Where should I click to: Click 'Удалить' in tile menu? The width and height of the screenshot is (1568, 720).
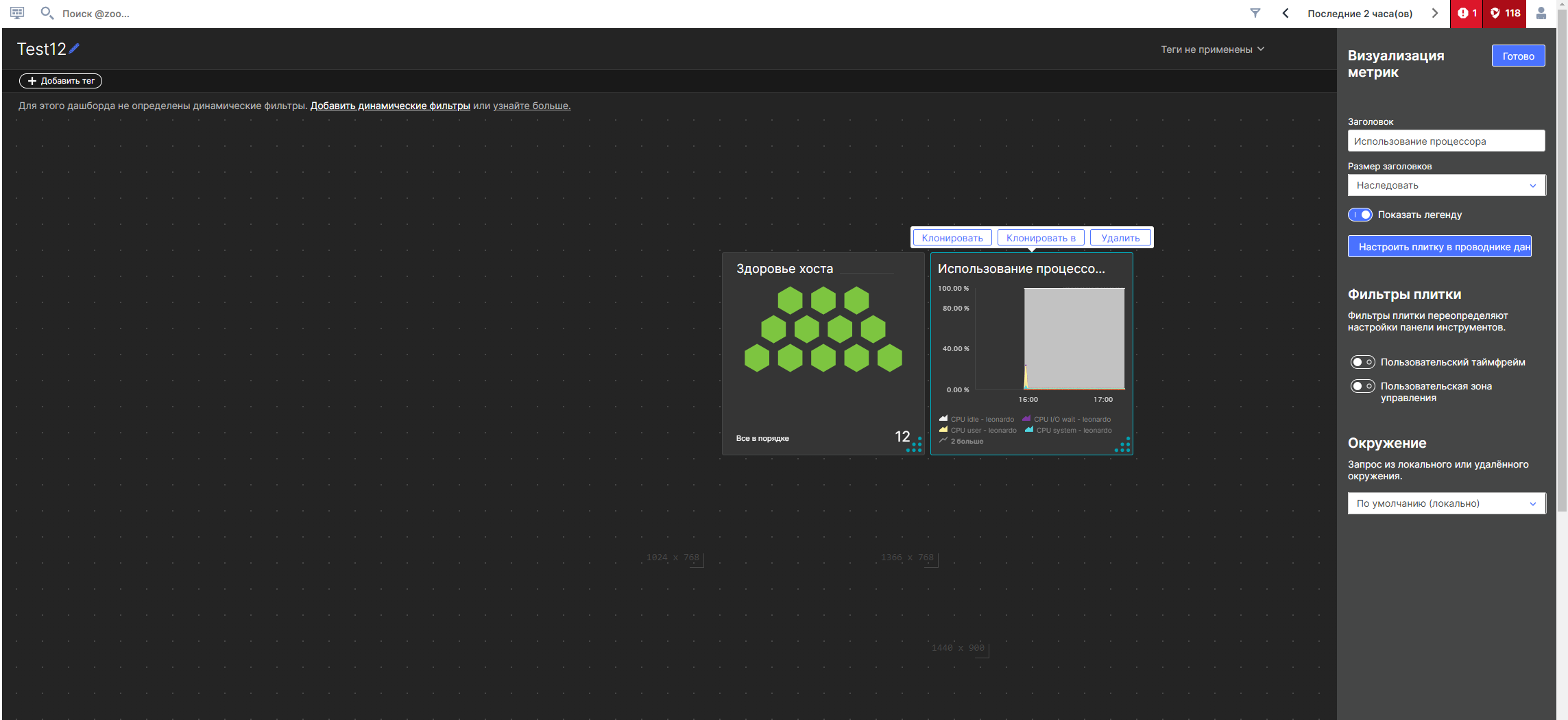(1120, 238)
